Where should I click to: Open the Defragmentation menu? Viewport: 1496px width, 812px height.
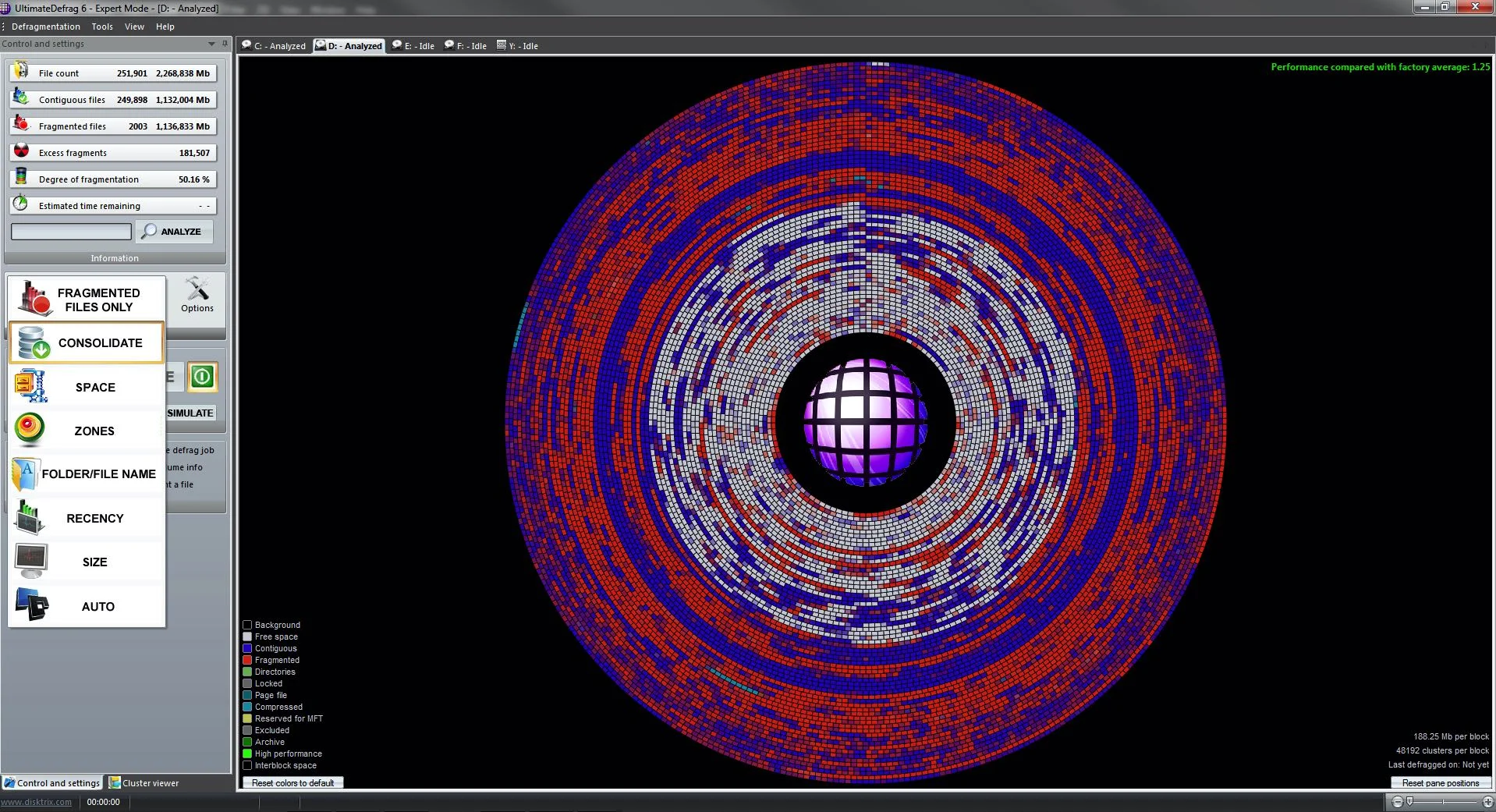45,27
